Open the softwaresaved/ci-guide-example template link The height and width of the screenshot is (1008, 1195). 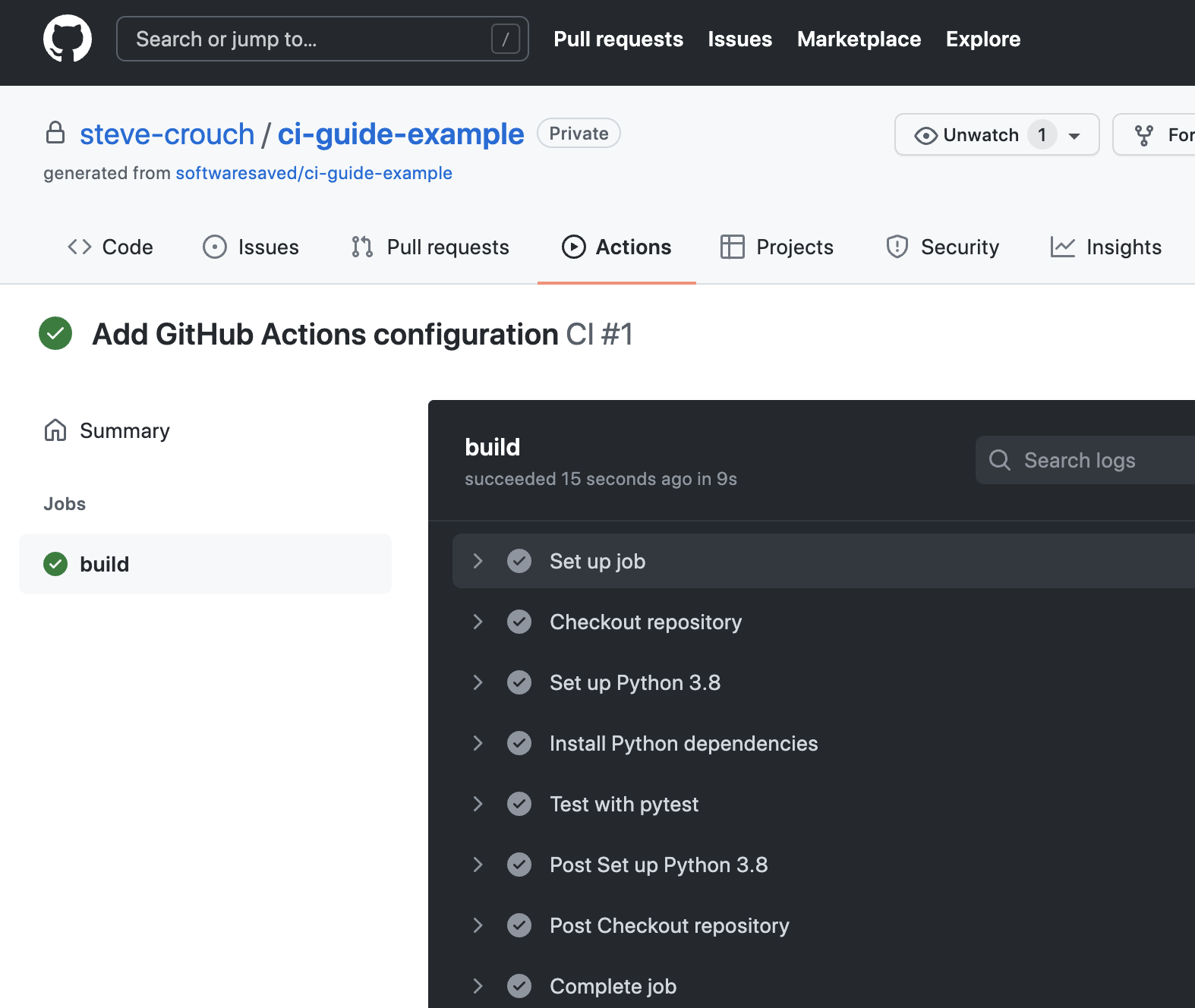coord(314,173)
